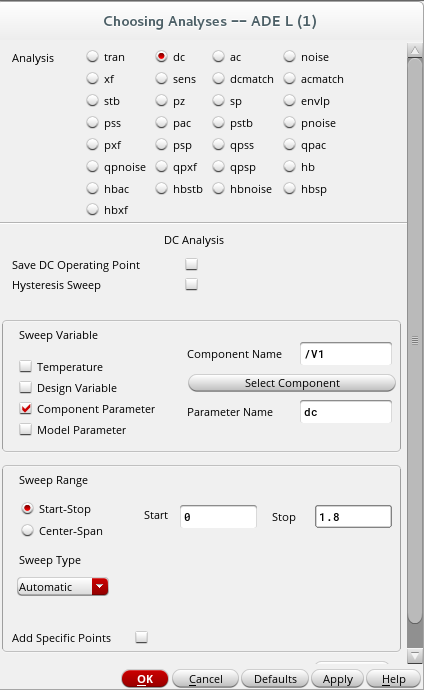Select the tran analysis radio button
This screenshot has height=690, width=424.
click(x=92, y=57)
